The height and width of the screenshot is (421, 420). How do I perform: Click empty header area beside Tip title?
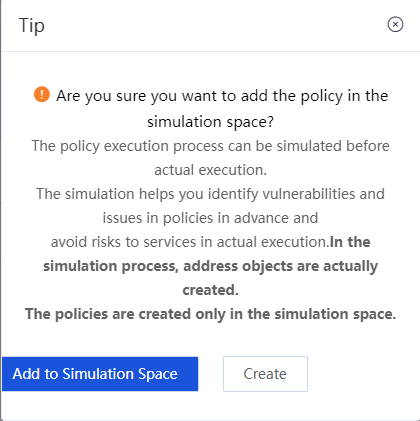(213, 25)
